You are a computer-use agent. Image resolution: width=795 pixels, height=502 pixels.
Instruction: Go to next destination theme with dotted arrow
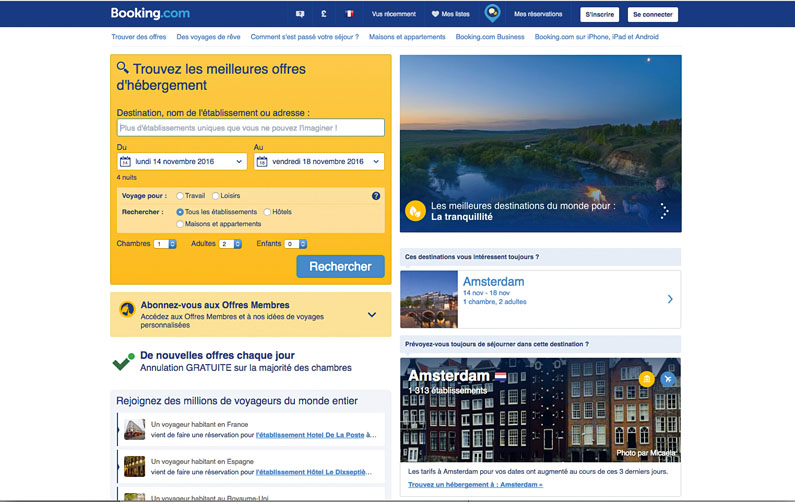pyautogui.click(x=664, y=211)
